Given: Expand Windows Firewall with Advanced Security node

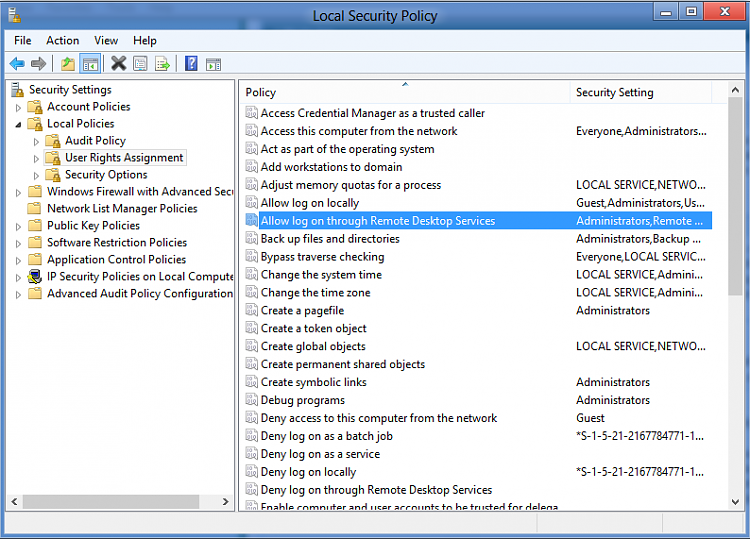Looking at the screenshot, I should (x=19, y=193).
